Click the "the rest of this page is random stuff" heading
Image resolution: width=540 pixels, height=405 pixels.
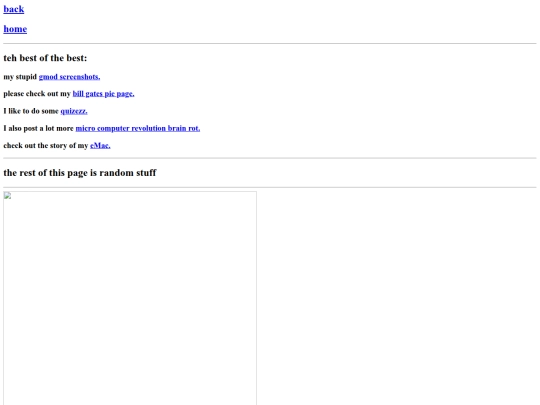pyautogui.click(x=80, y=173)
